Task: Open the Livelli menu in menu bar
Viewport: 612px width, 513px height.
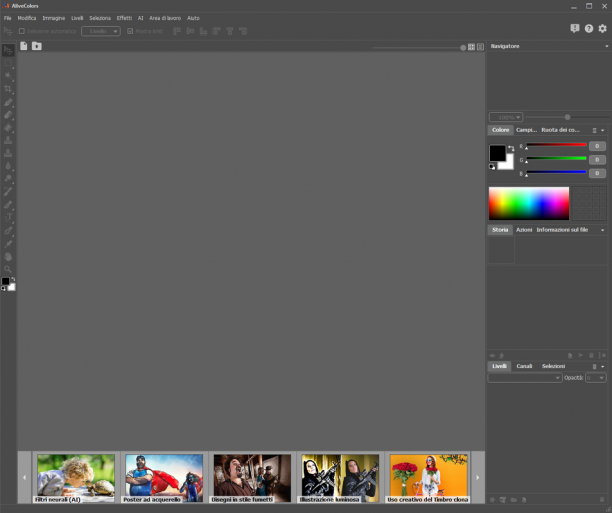Action: [77, 18]
